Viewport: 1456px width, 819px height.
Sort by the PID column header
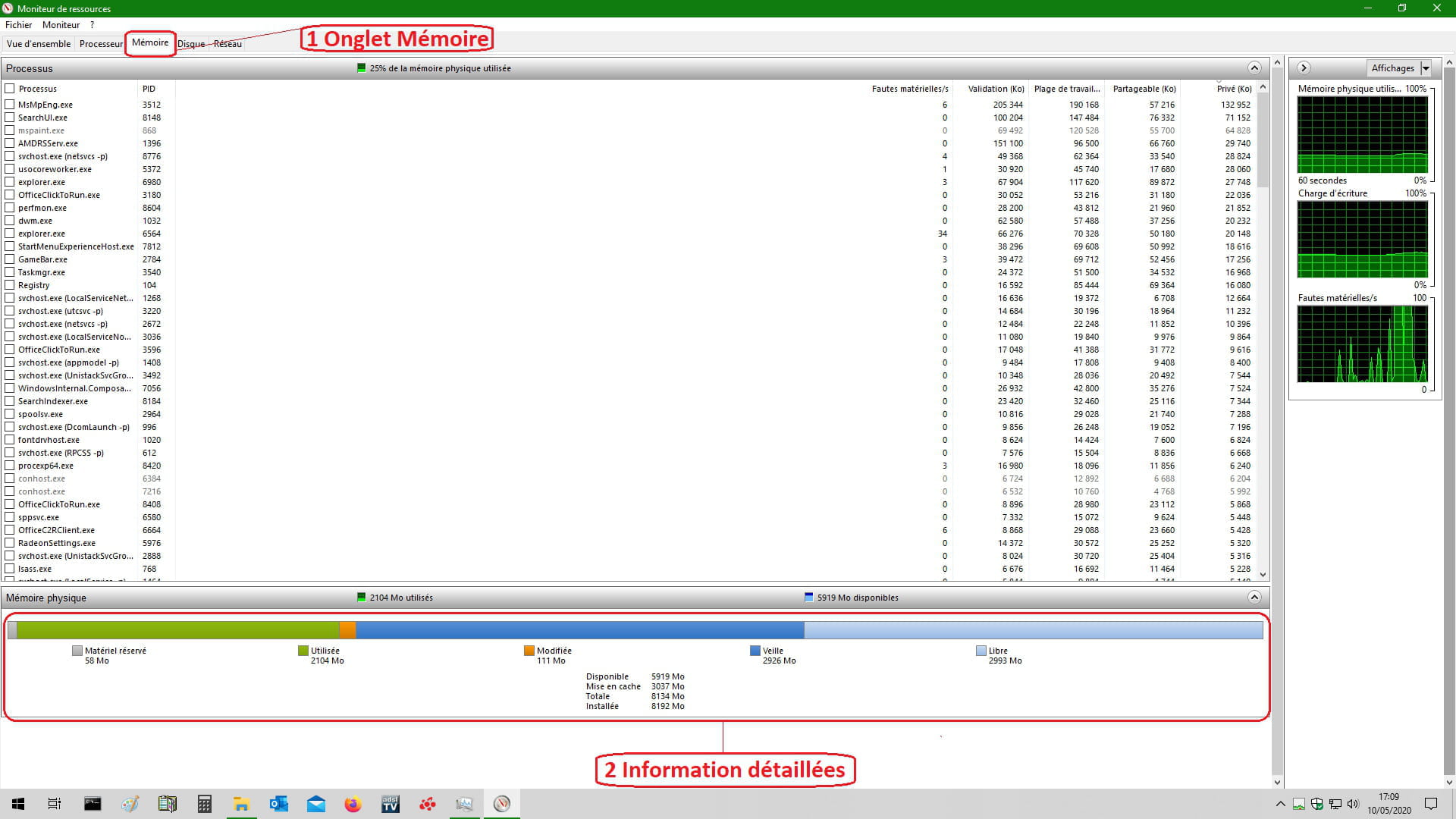[156, 89]
